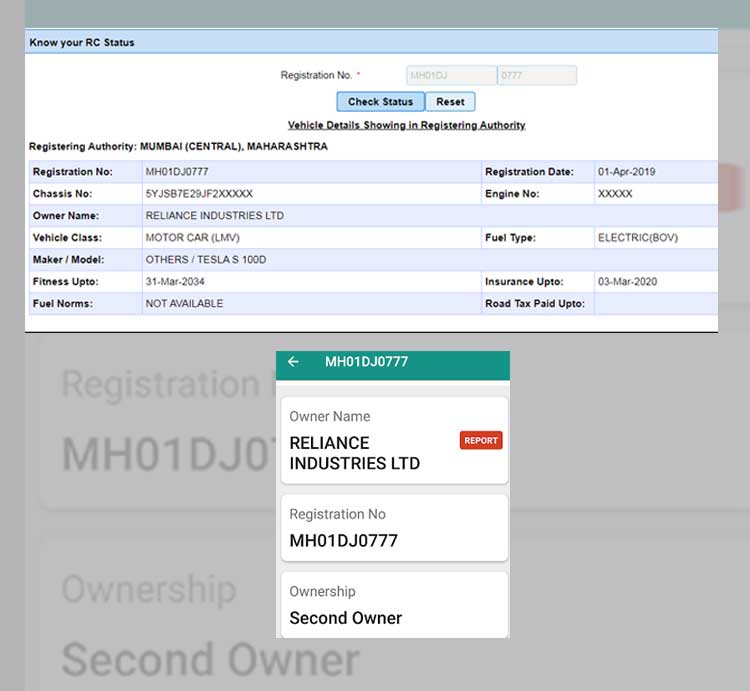
Task: Click the registration date 01-Apr-2019
Action: coord(626,172)
